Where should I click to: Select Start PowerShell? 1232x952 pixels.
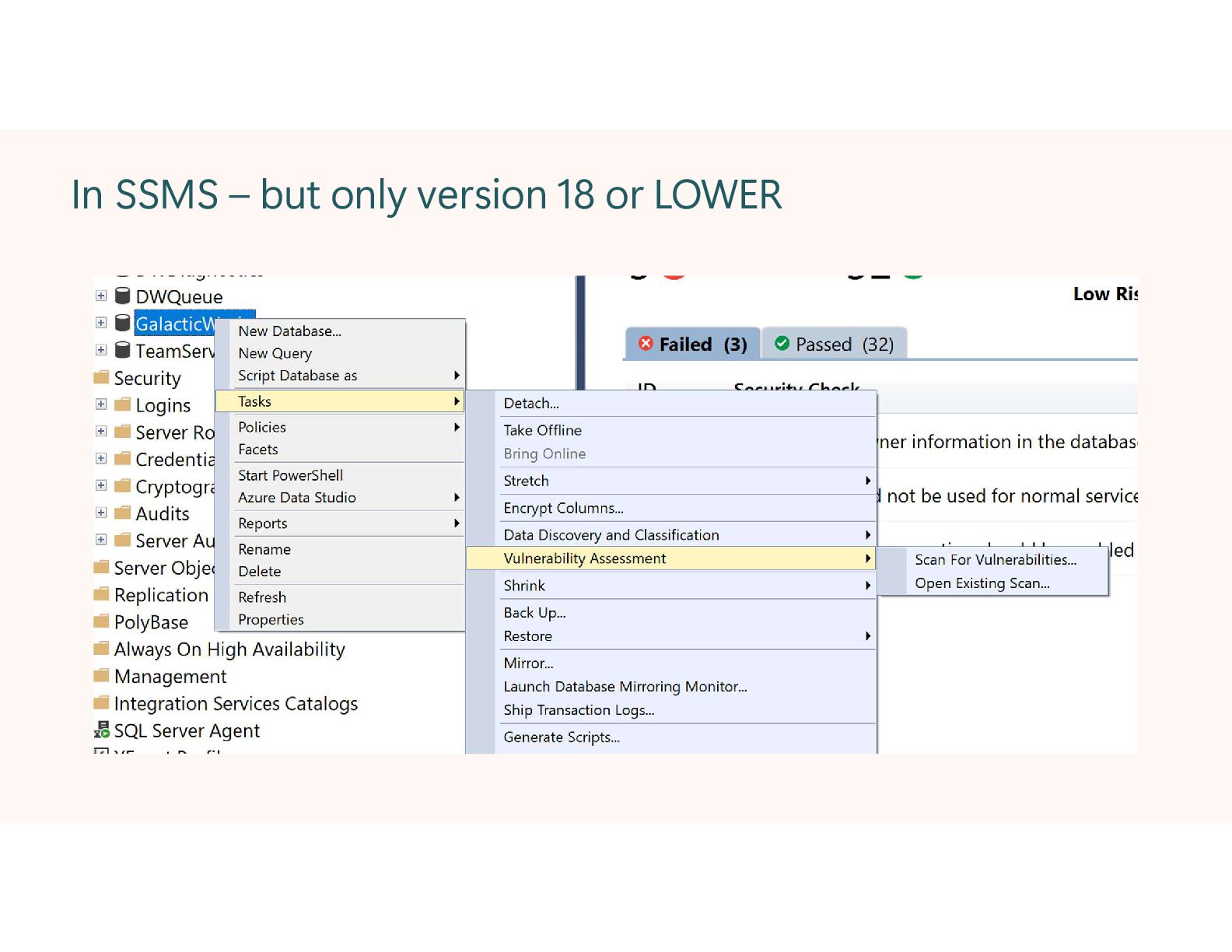tap(340, 475)
